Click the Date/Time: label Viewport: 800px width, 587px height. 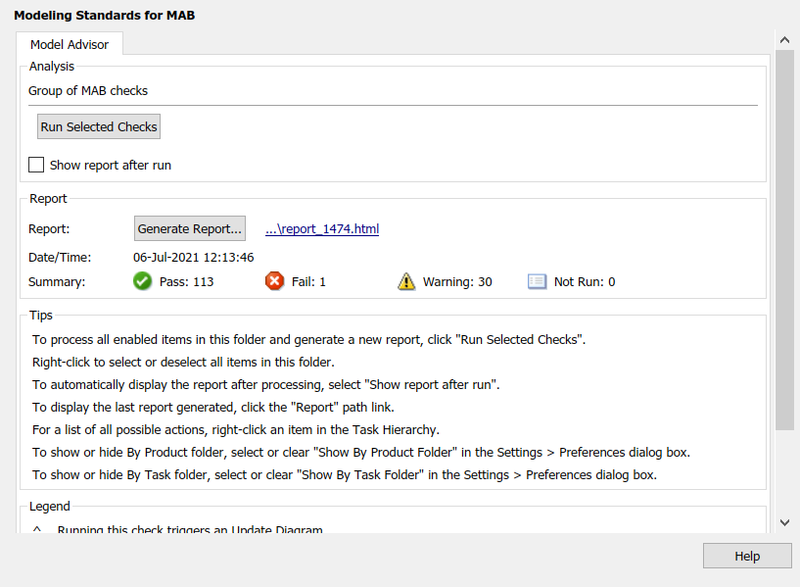click(60, 257)
